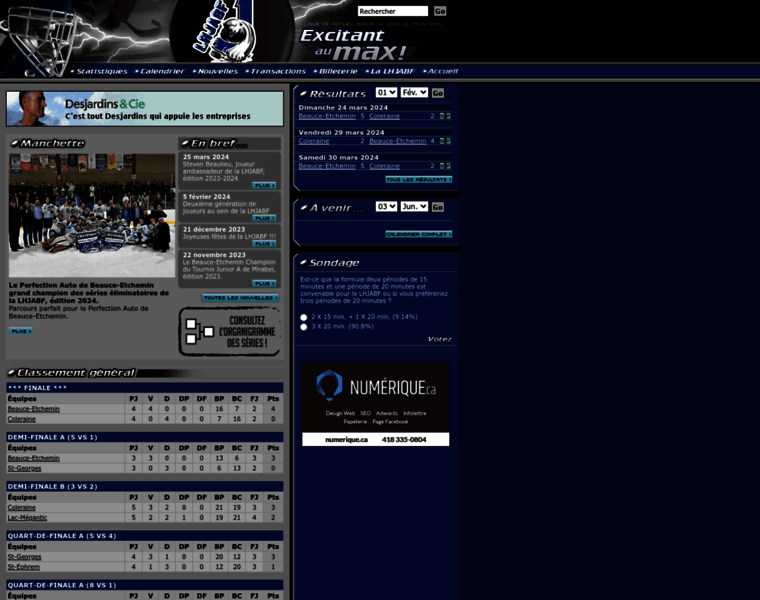Click PLUS on the 5 février 2024 news item
This screenshot has height=600, width=760.
point(264,218)
